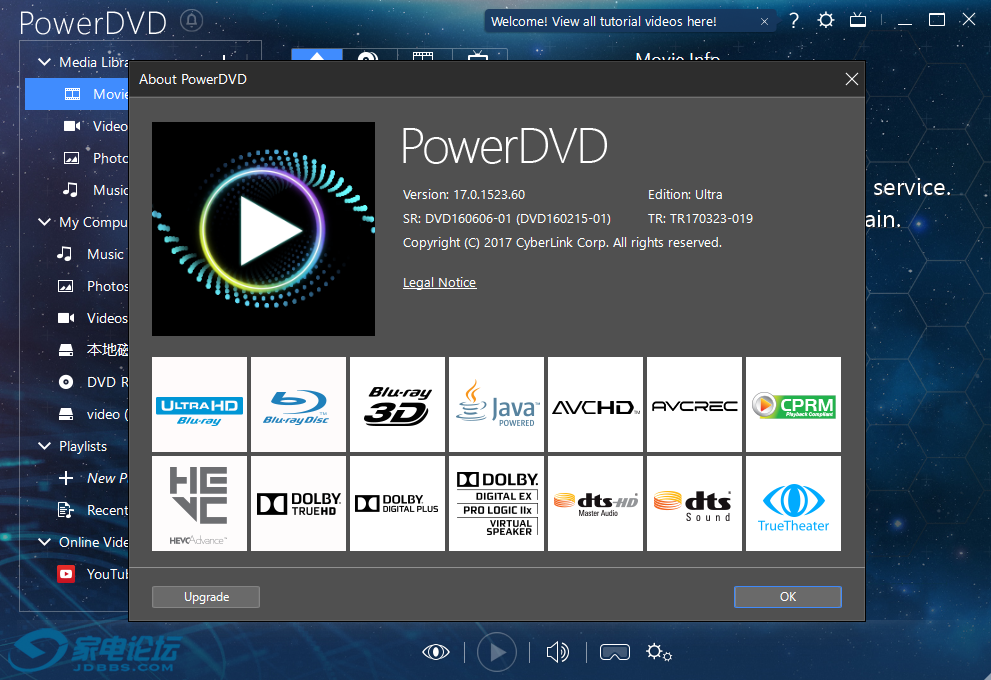Start playback with the round play button
This screenshot has width=991, height=680.
pos(497,652)
